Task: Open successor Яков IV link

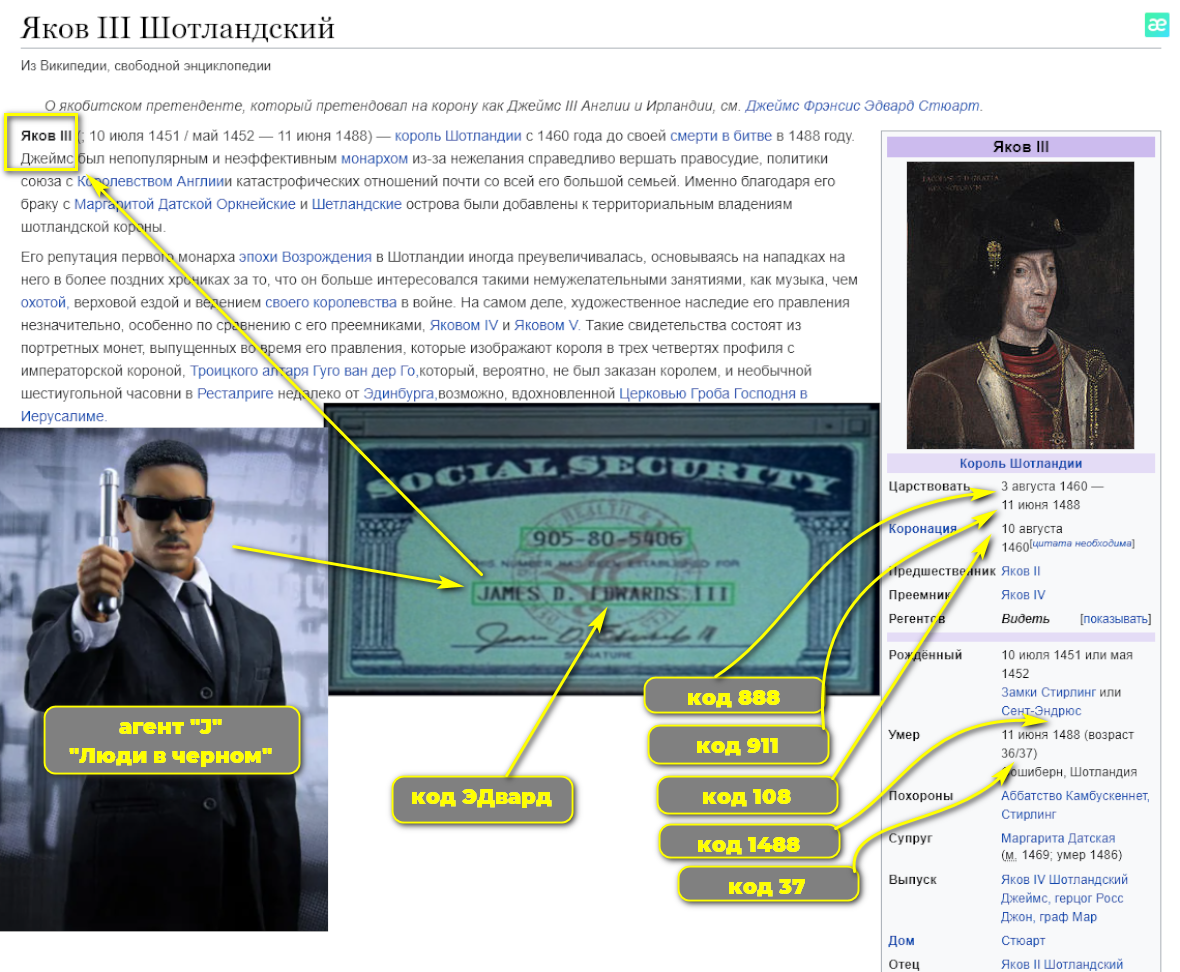Action: [x=1023, y=595]
